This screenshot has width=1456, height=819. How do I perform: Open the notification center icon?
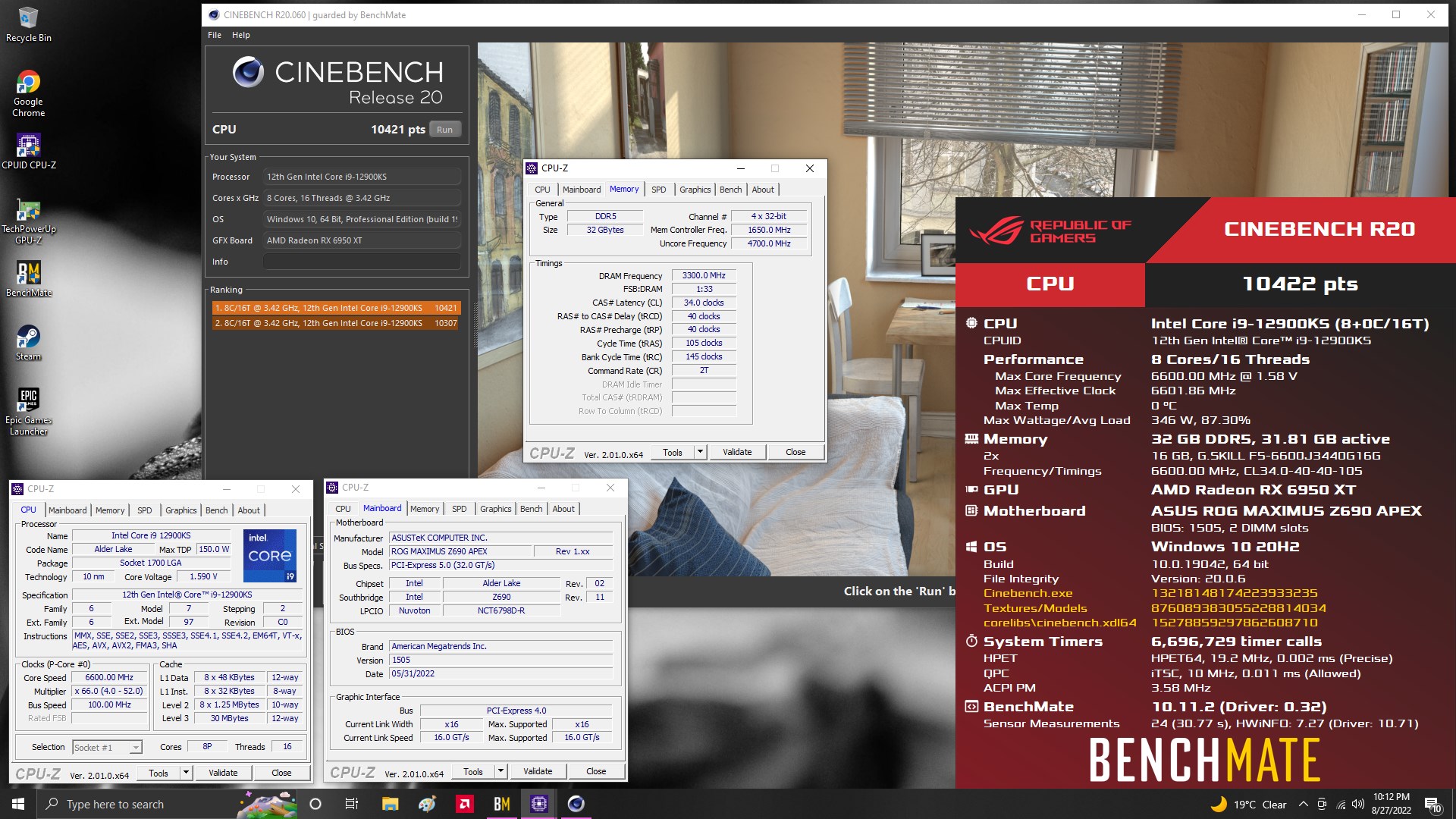(1432, 804)
